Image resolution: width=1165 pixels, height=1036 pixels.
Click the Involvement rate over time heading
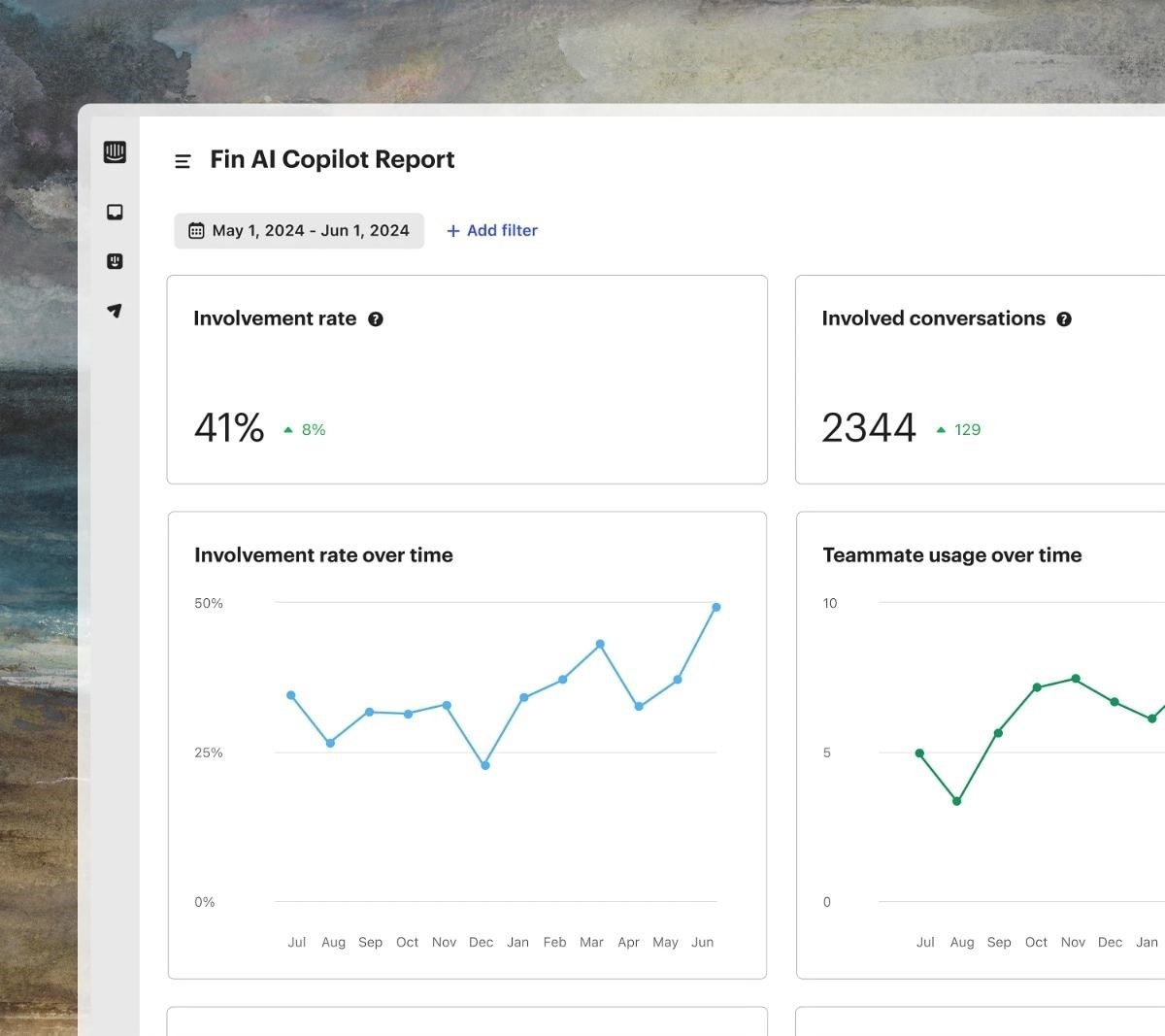pyautogui.click(x=323, y=555)
